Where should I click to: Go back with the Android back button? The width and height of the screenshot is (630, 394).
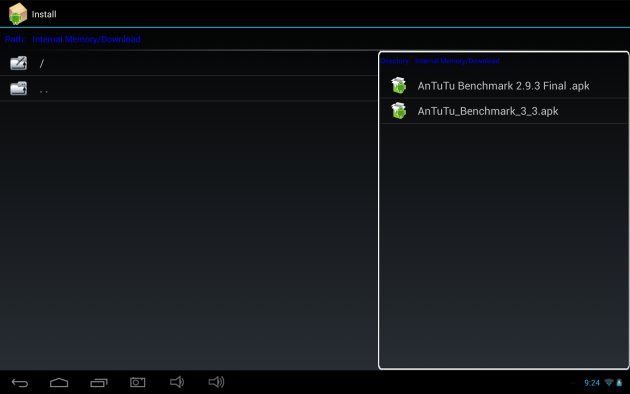pos(20,383)
